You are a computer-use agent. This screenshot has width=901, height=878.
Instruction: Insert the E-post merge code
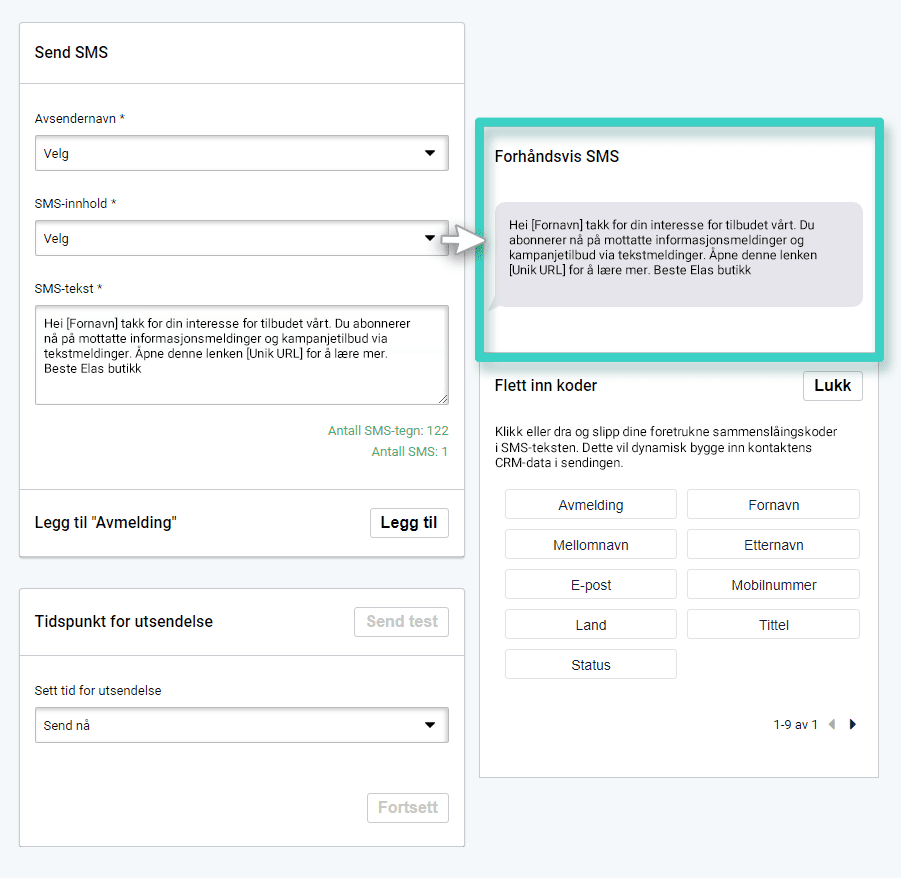pos(590,585)
